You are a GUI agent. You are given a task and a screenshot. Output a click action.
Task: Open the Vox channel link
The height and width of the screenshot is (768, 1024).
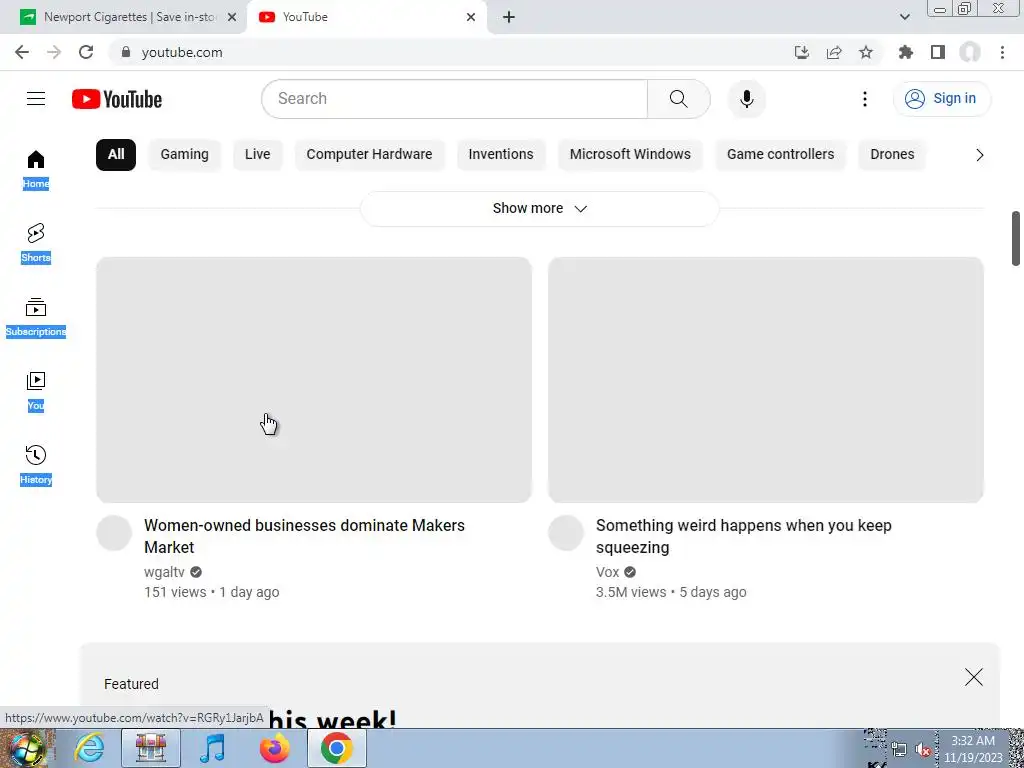[x=607, y=572]
